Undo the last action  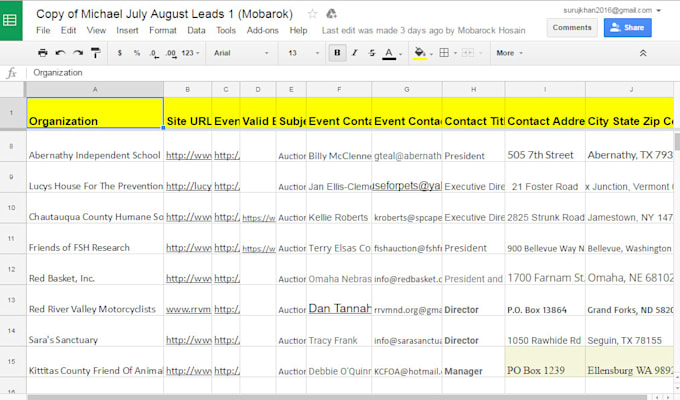click(60, 53)
